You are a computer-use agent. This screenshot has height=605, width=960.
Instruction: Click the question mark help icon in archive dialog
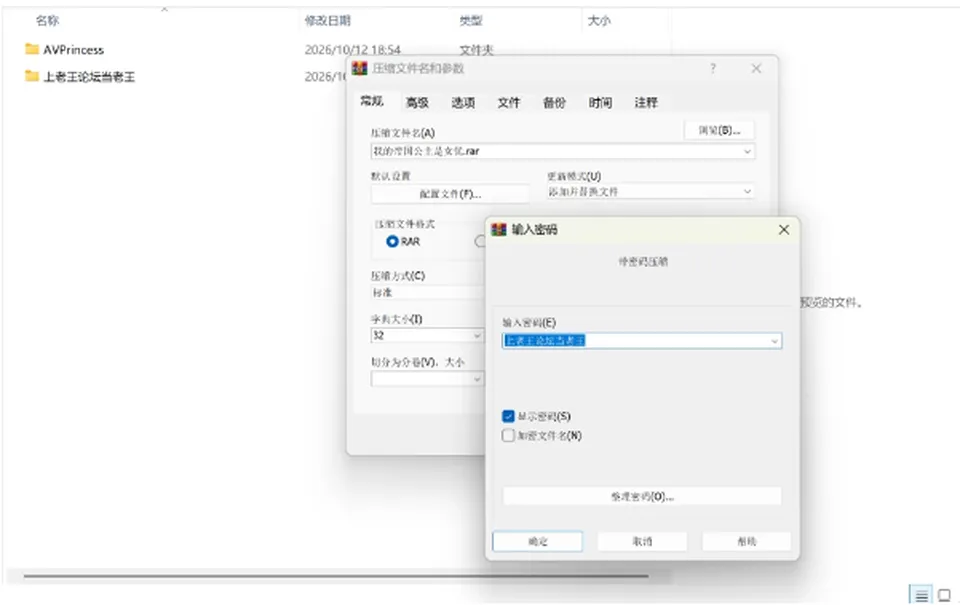pyautogui.click(x=713, y=68)
